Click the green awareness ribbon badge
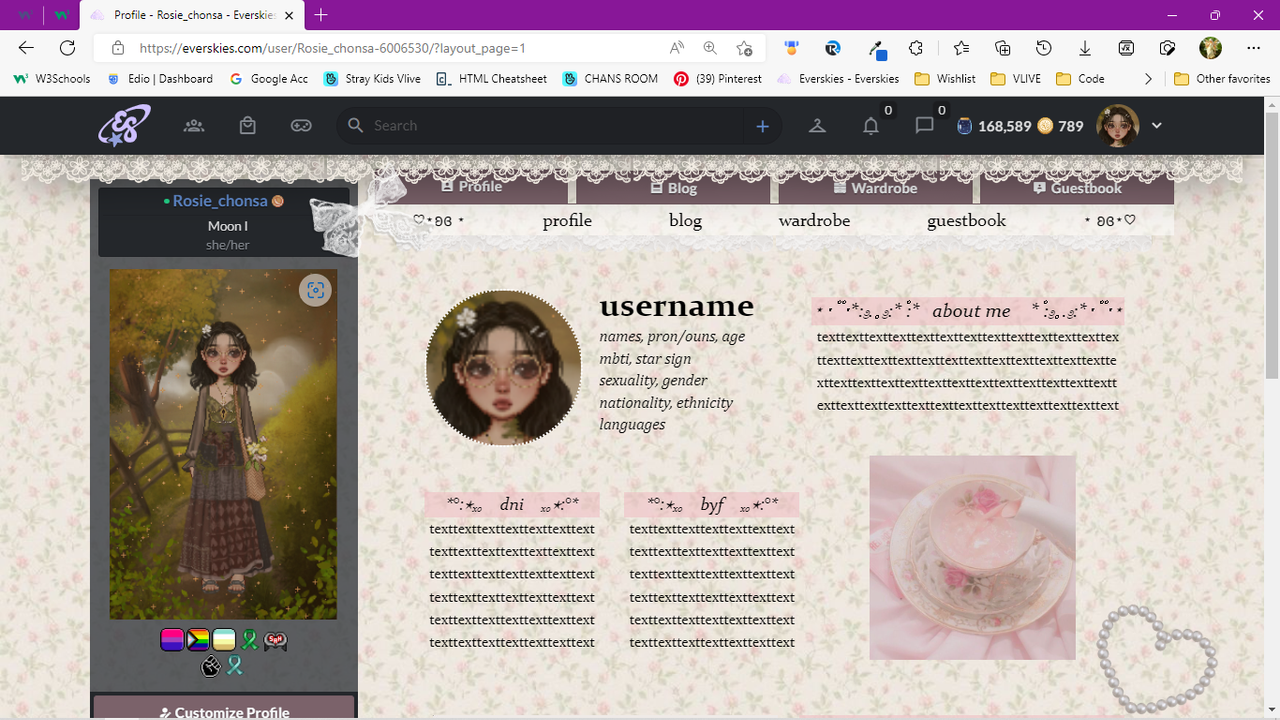The image size is (1280, 720). coord(249,639)
